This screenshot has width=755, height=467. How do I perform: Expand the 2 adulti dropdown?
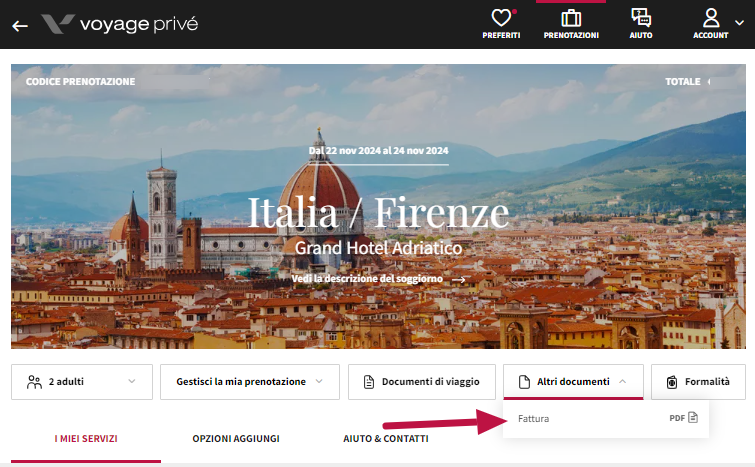tap(82, 382)
